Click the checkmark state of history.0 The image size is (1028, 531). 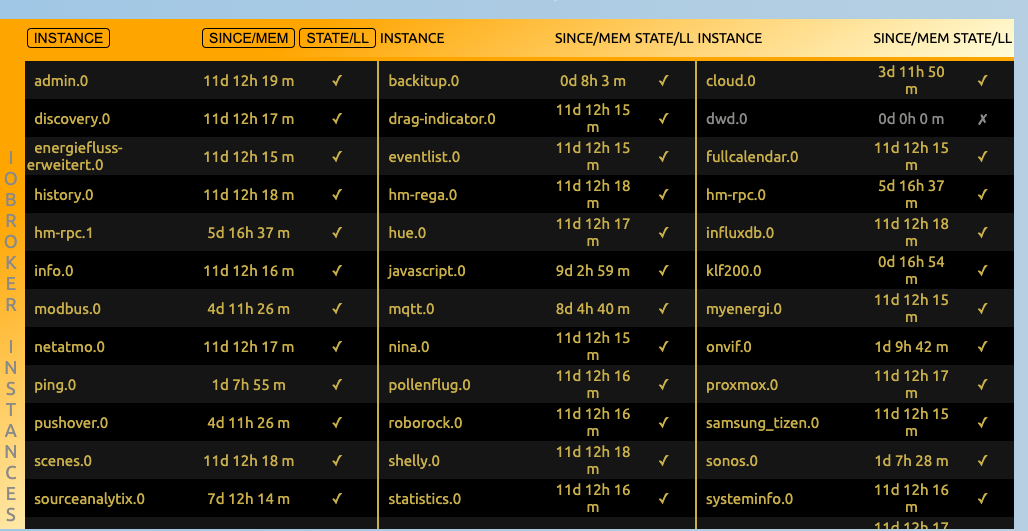point(337,195)
